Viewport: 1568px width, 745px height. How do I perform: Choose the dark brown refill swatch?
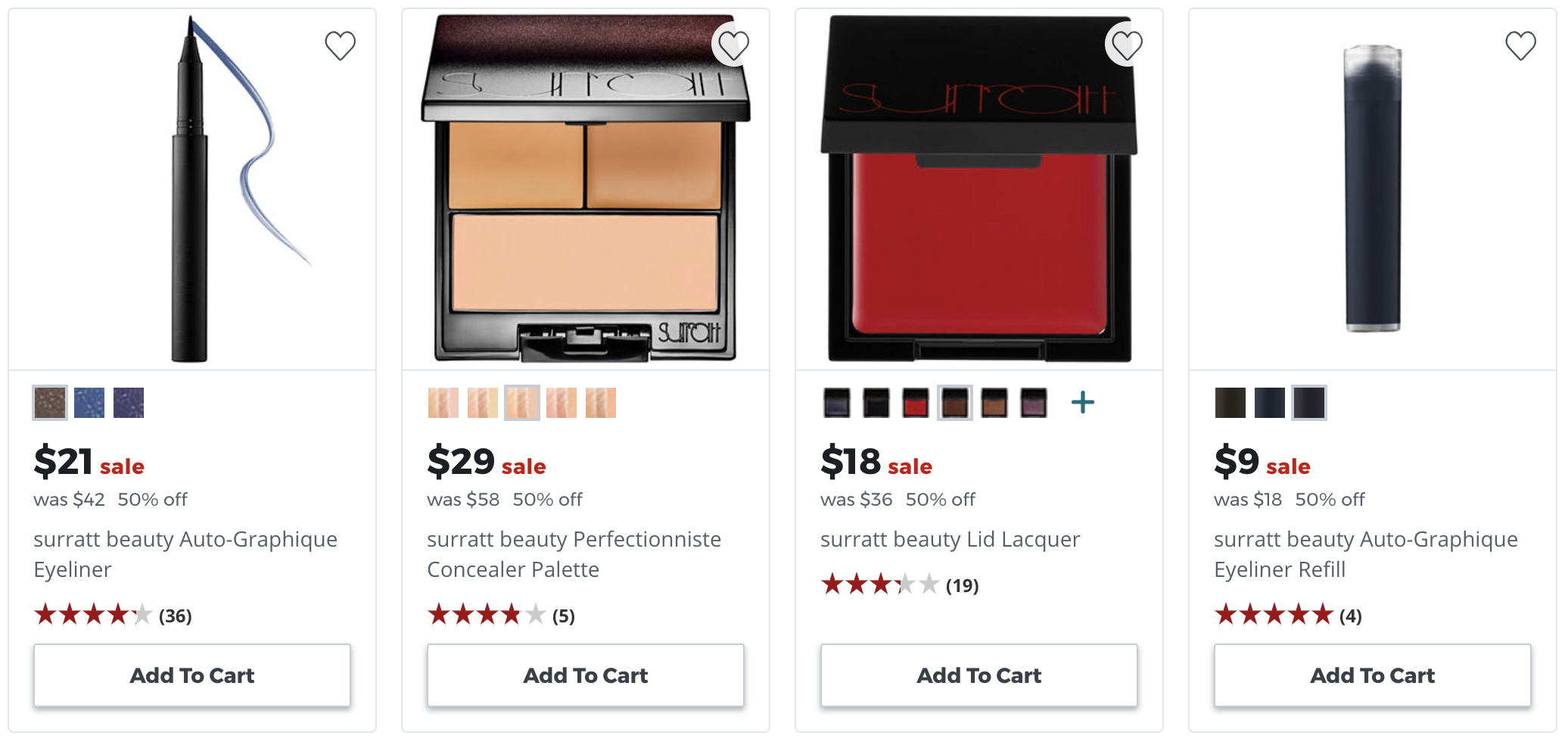pos(1230,403)
